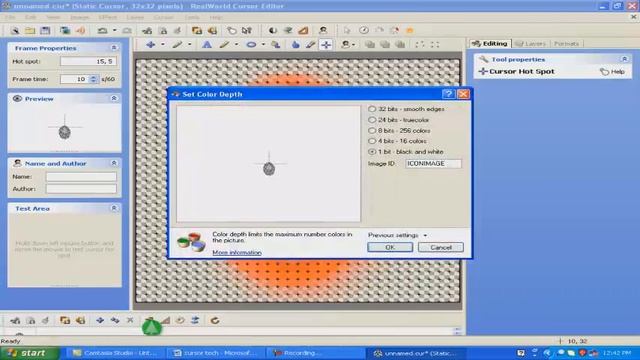Open the pencil tool dropdown arrow
Image resolution: width=640 pixels, height=360 pixels.
pos(189,44)
